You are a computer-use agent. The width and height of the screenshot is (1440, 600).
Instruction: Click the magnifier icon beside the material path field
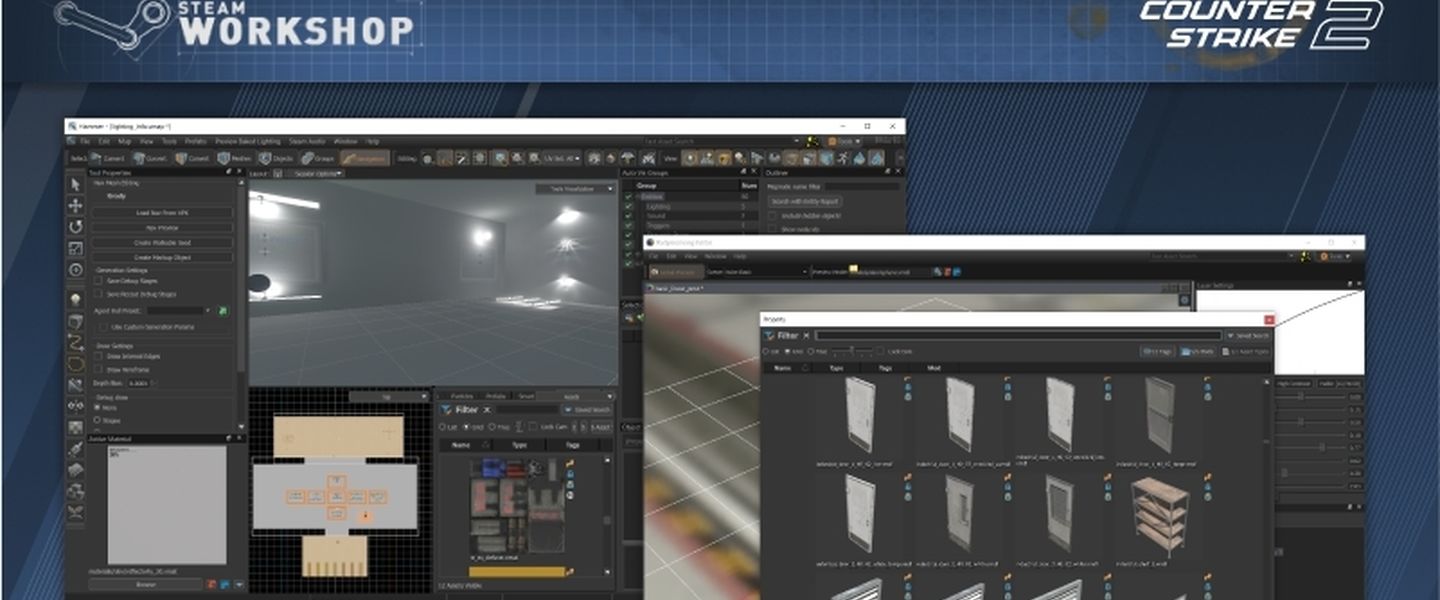click(937, 272)
